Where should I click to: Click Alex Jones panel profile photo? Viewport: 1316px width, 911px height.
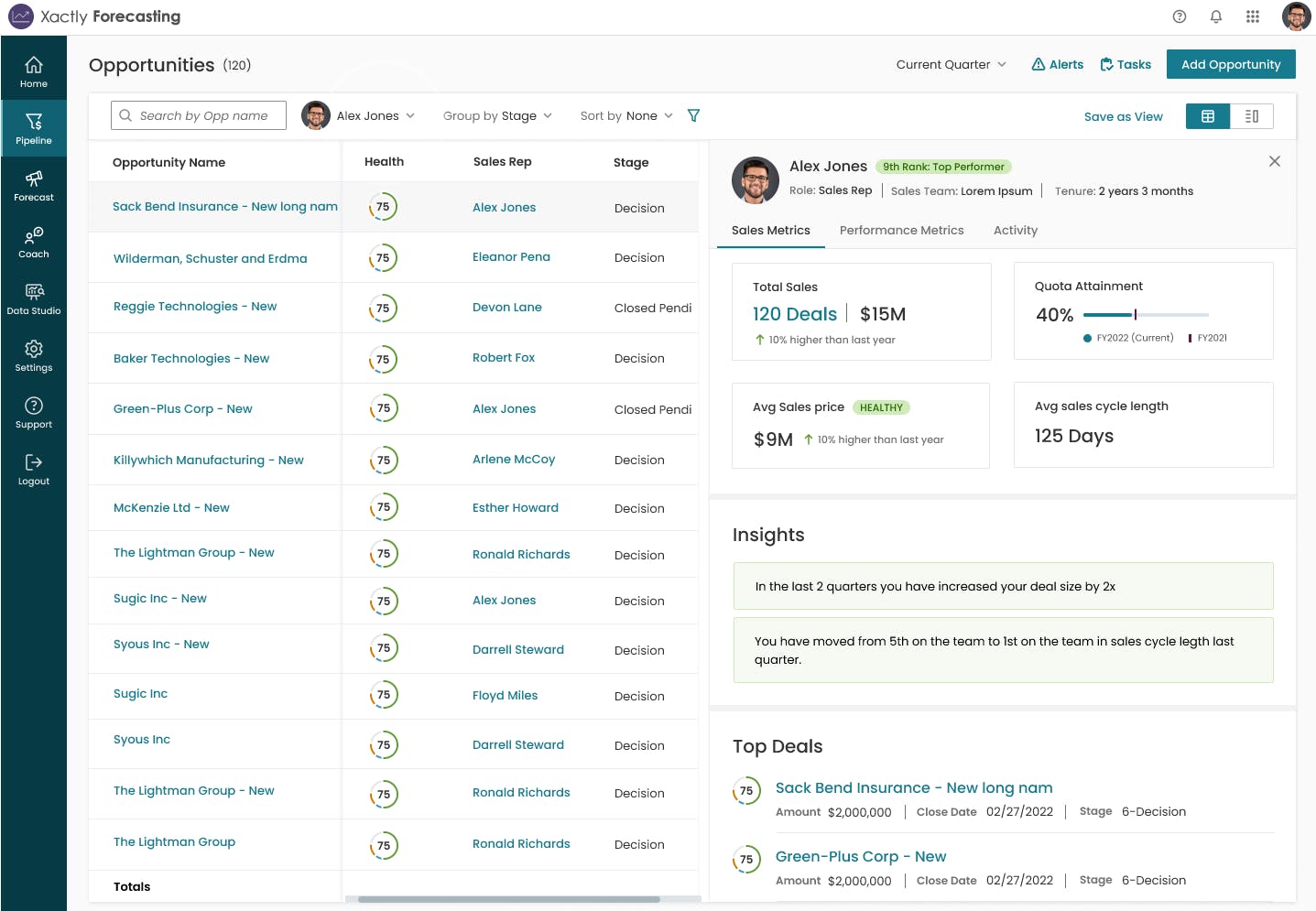[756, 179]
